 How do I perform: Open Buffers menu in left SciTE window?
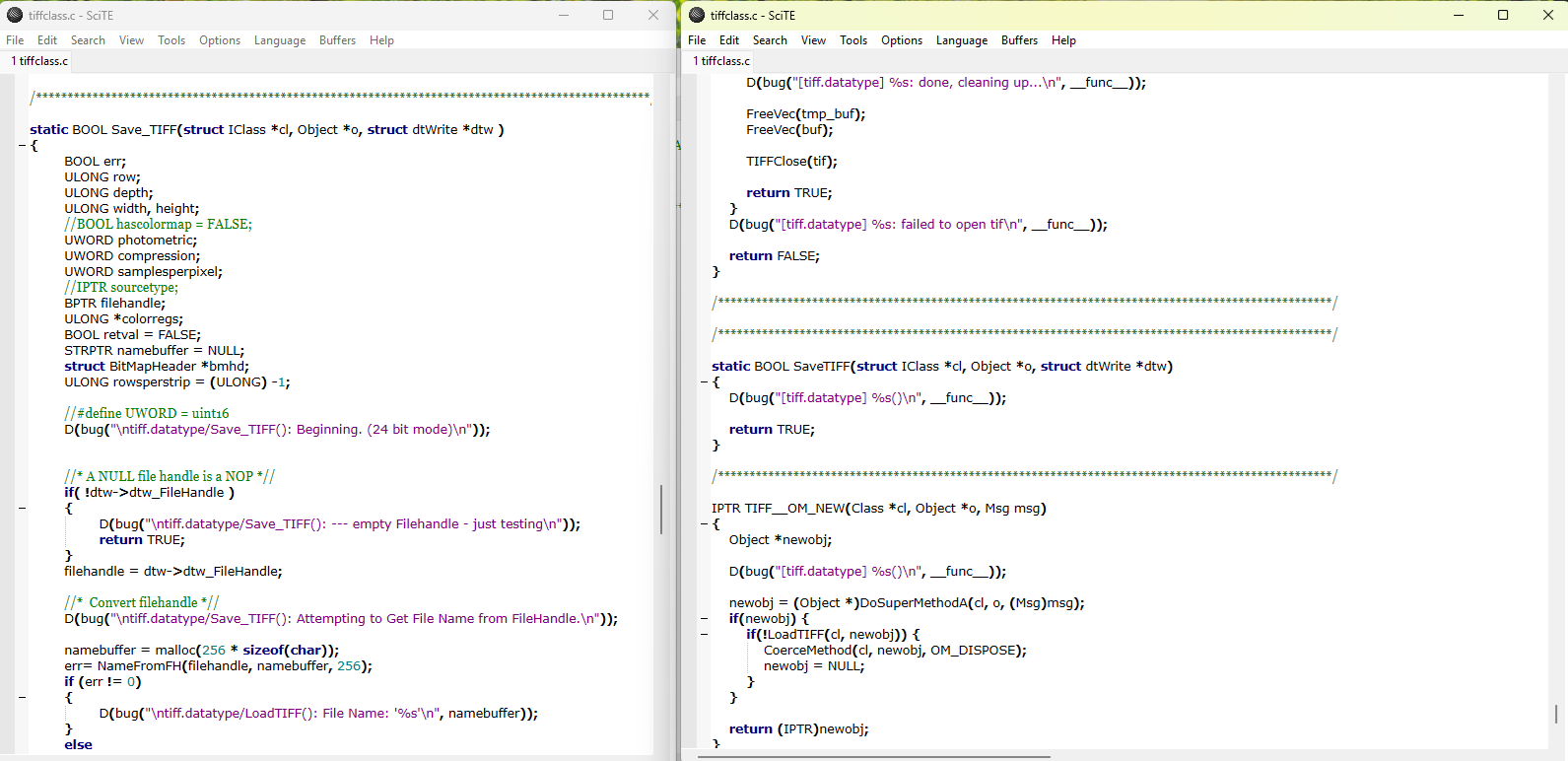337,40
